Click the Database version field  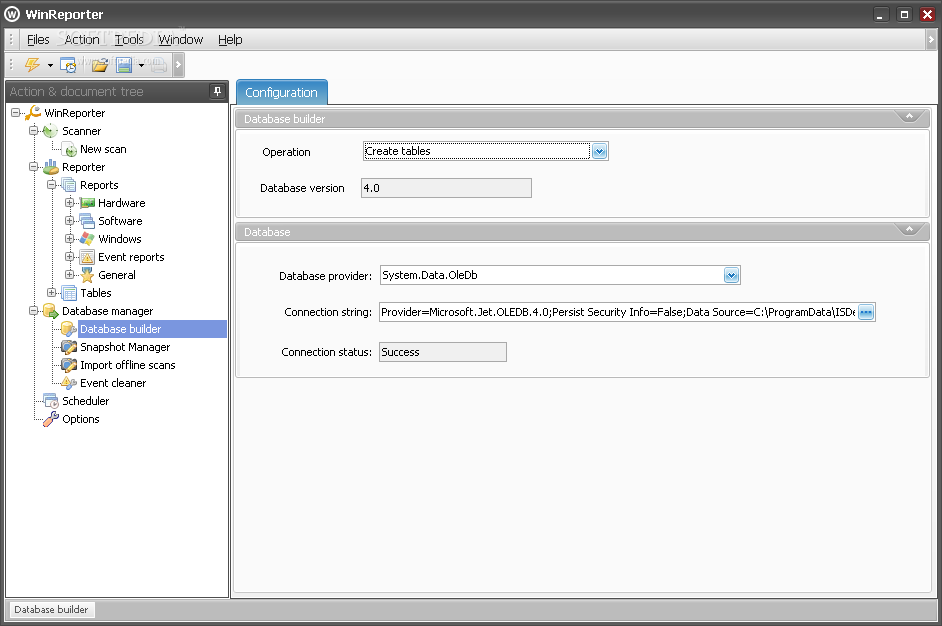(x=446, y=188)
